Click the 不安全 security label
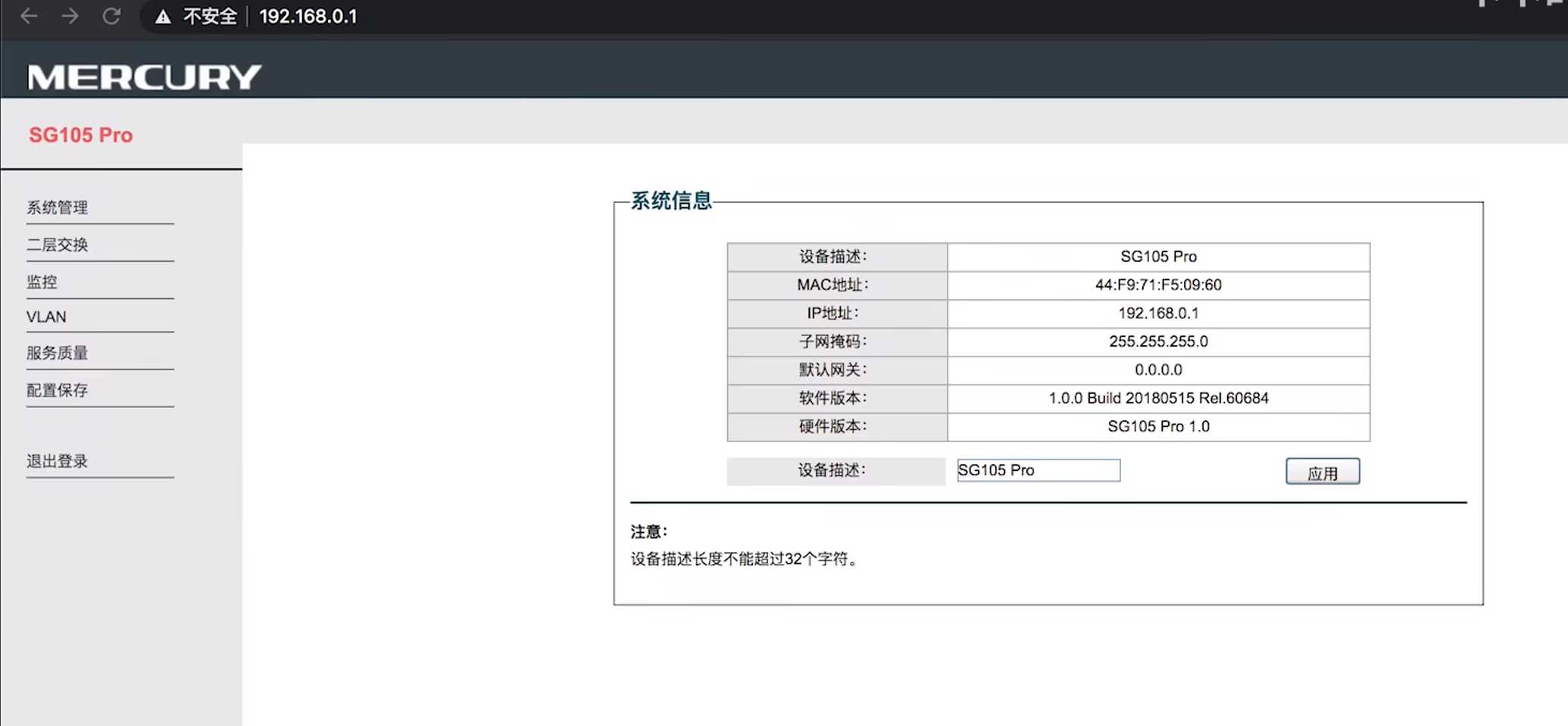Screen dimensions: 1568x726 click(210, 16)
